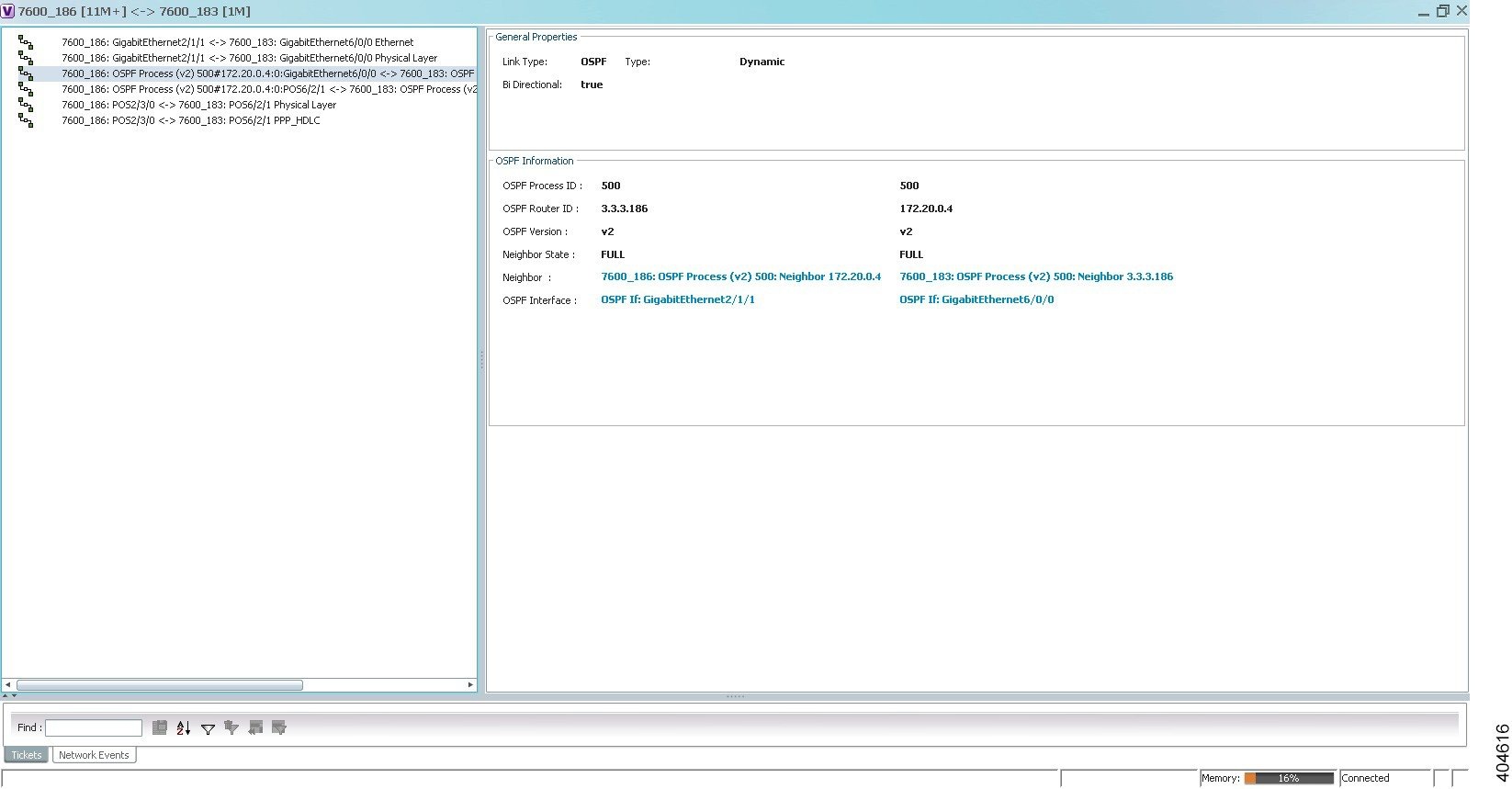Viewport: 1512px width, 789px height.
Task: Click the Link Type value OSPF
Action: 593,62
